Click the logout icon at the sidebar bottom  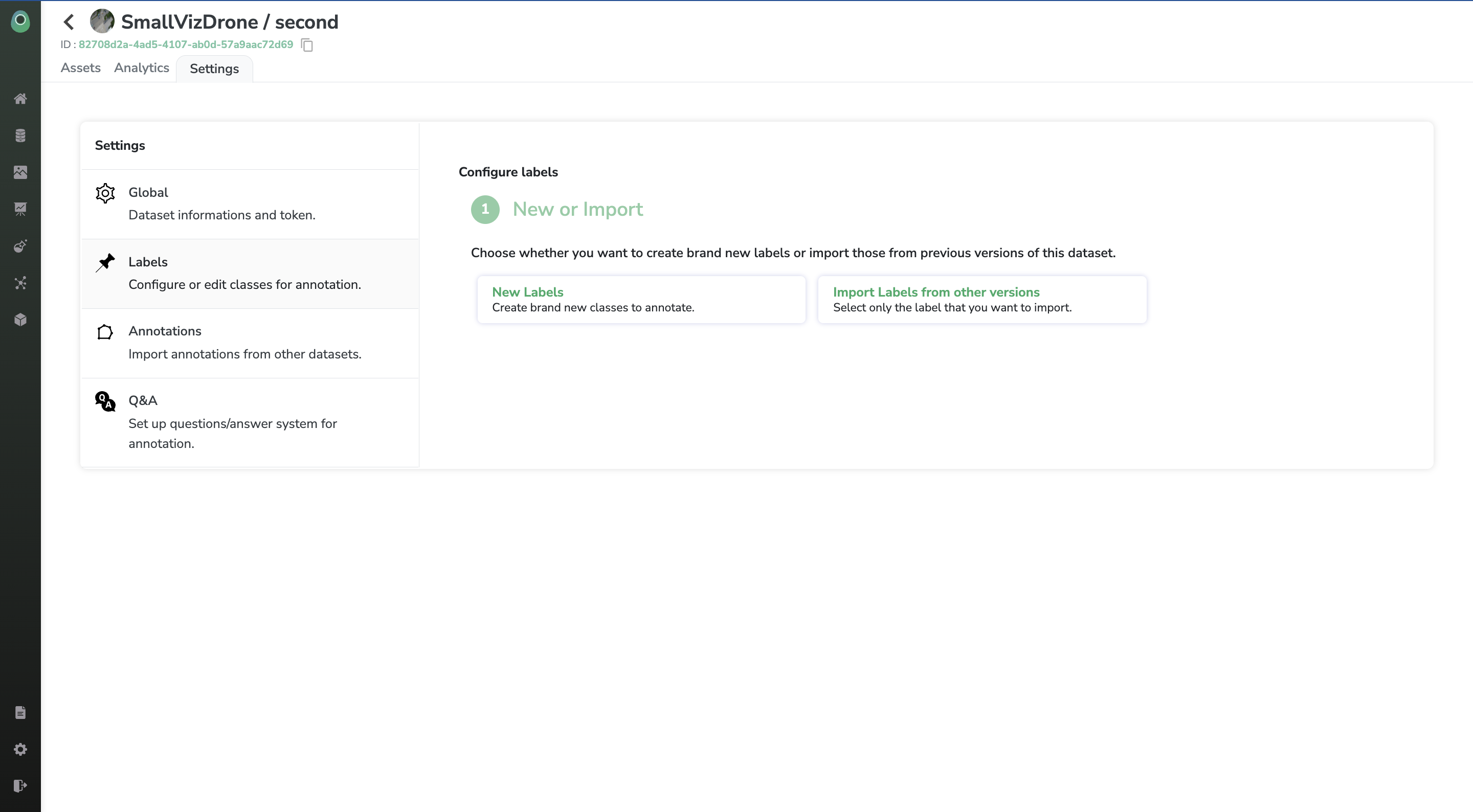(20, 786)
